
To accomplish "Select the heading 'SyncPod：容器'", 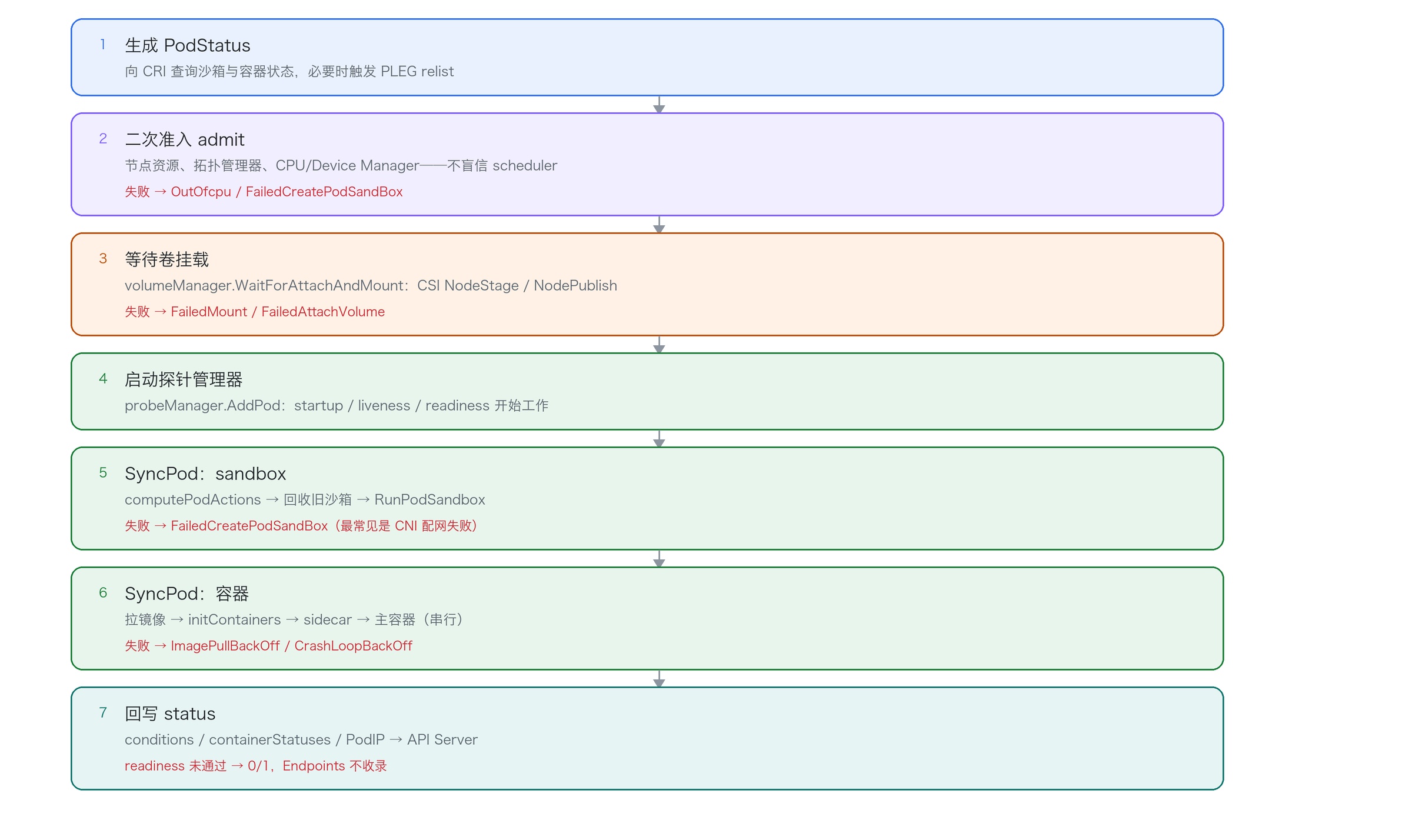I will click(187, 594).
